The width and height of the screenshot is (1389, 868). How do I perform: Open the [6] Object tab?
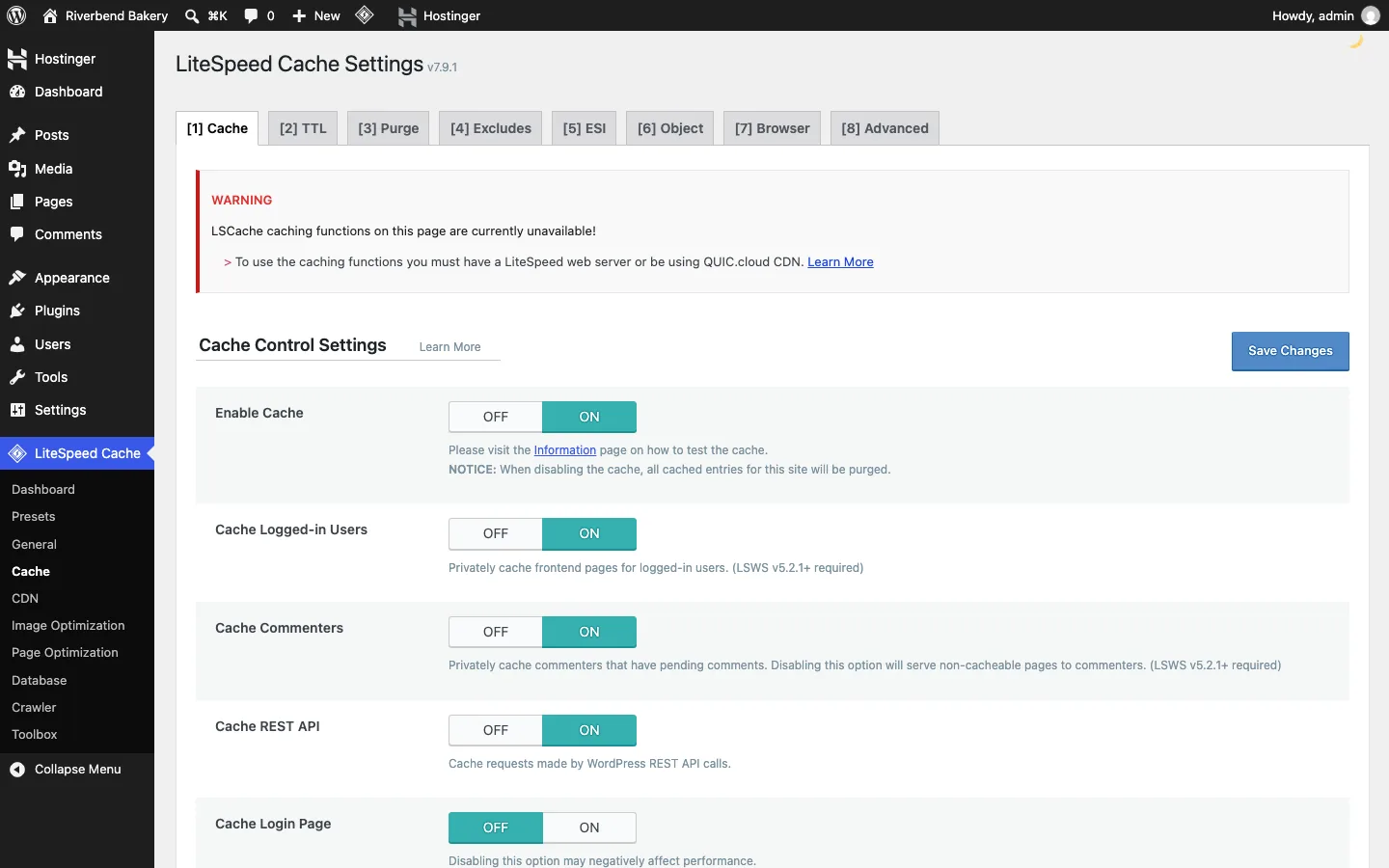click(x=670, y=128)
